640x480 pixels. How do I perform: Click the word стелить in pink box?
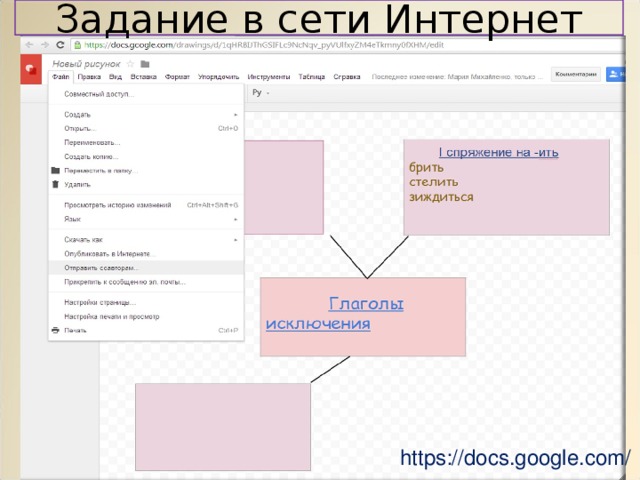433,182
